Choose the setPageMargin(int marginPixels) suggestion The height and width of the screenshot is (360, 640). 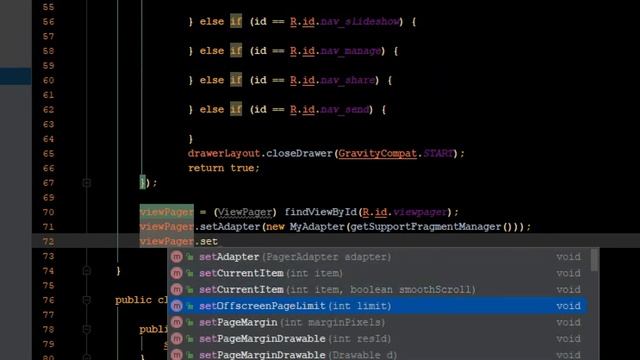(x=378, y=322)
